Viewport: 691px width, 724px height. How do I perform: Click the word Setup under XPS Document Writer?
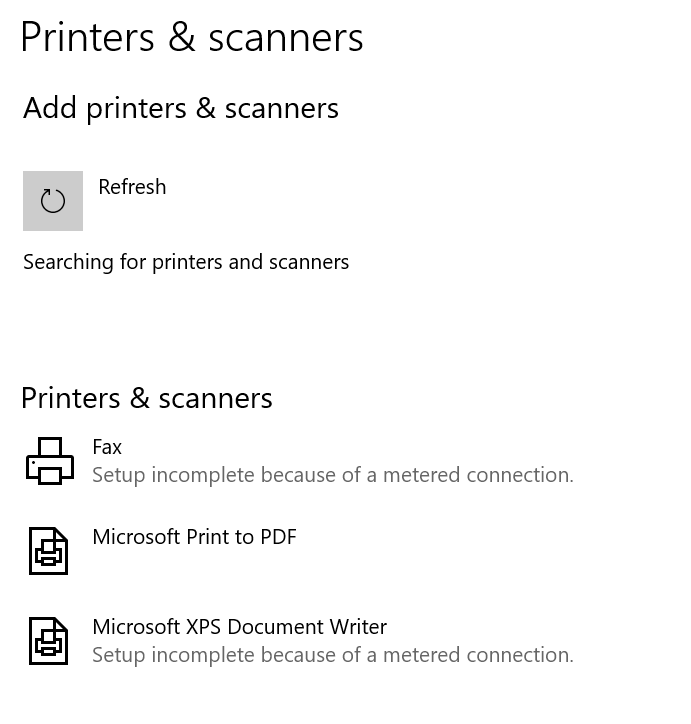point(119,656)
